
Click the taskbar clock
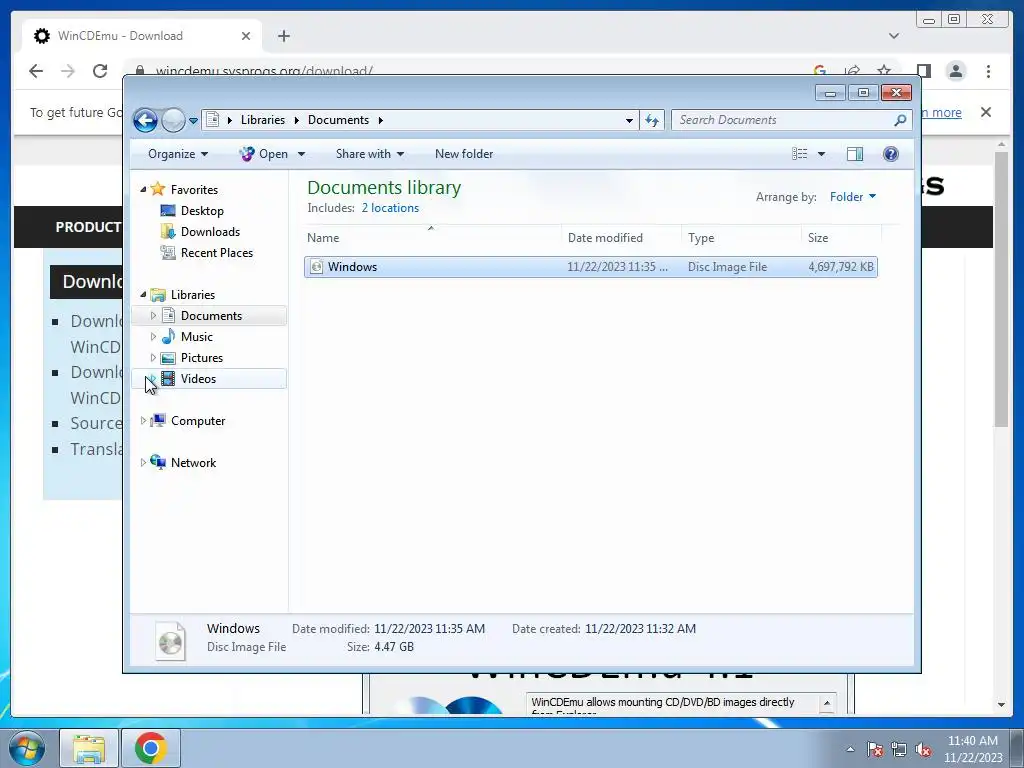pyautogui.click(x=972, y=749)
